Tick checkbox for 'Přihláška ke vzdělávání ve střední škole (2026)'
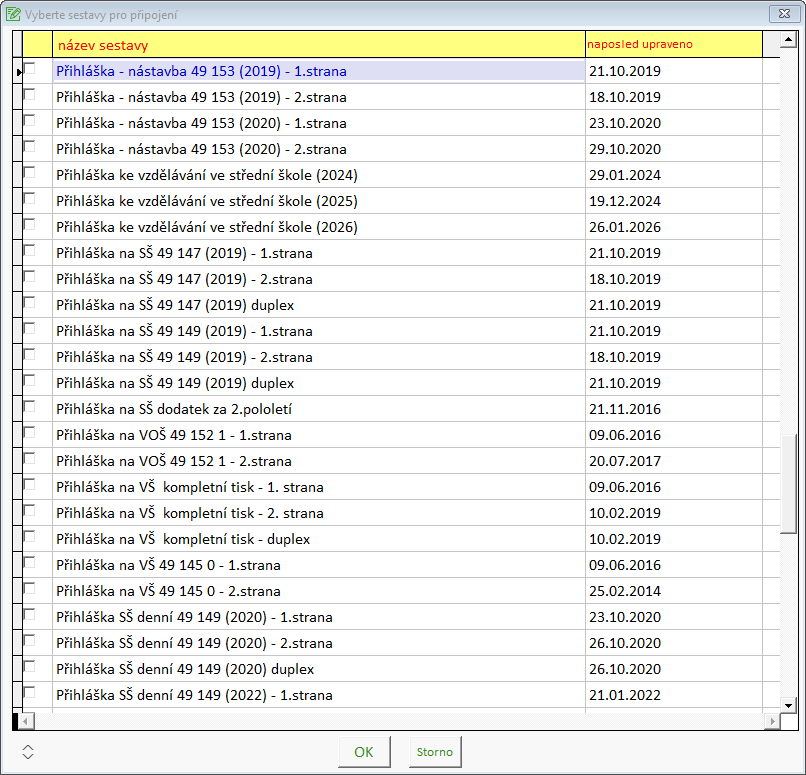Viewport: 806px width, 775px height. tap(30, 225)
